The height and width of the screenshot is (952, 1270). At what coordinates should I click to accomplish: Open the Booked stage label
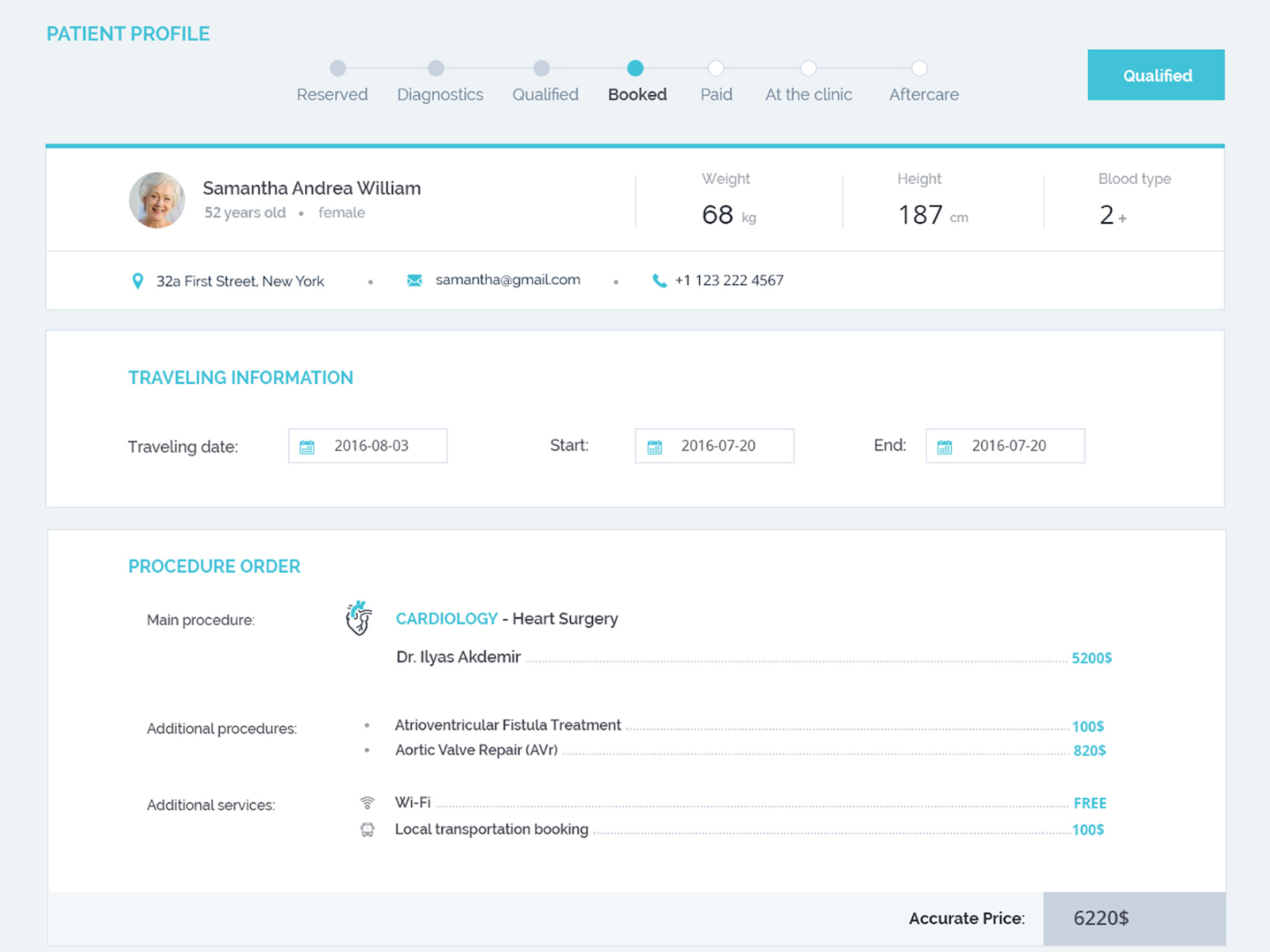click(x=637, y=94)
